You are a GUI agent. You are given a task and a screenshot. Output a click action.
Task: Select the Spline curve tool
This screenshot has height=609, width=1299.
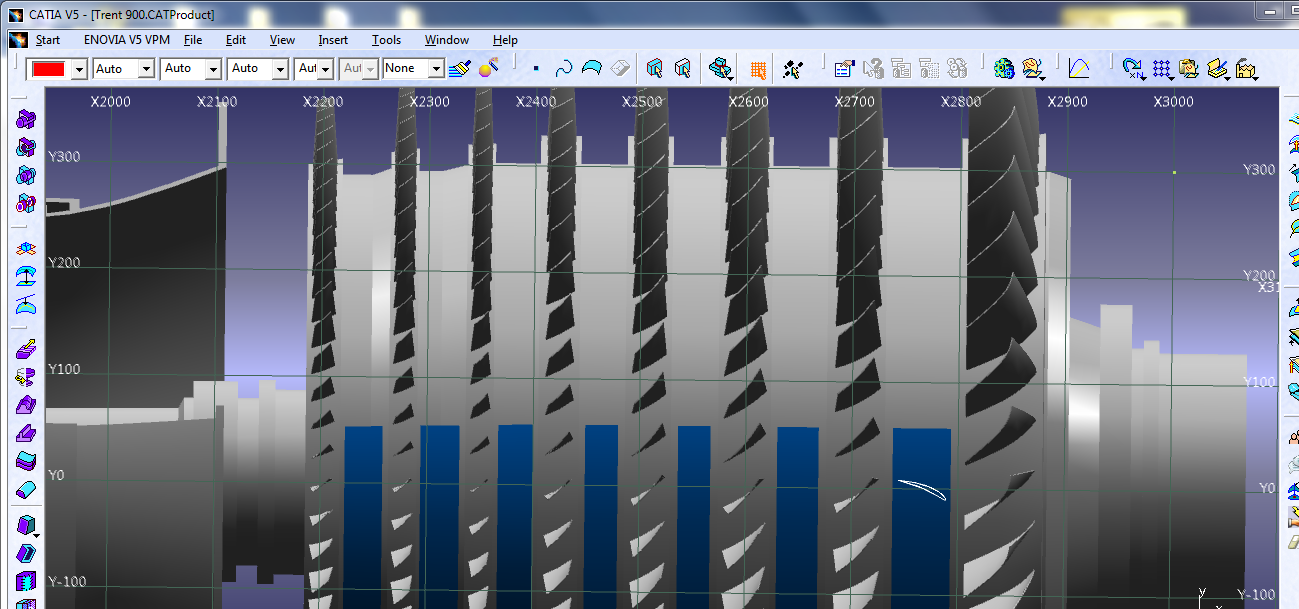coord(564,68)
